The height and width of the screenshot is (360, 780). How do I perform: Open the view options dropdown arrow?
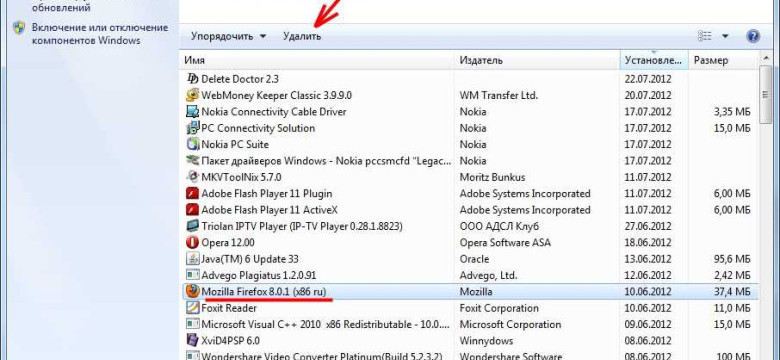pos(725,36)
